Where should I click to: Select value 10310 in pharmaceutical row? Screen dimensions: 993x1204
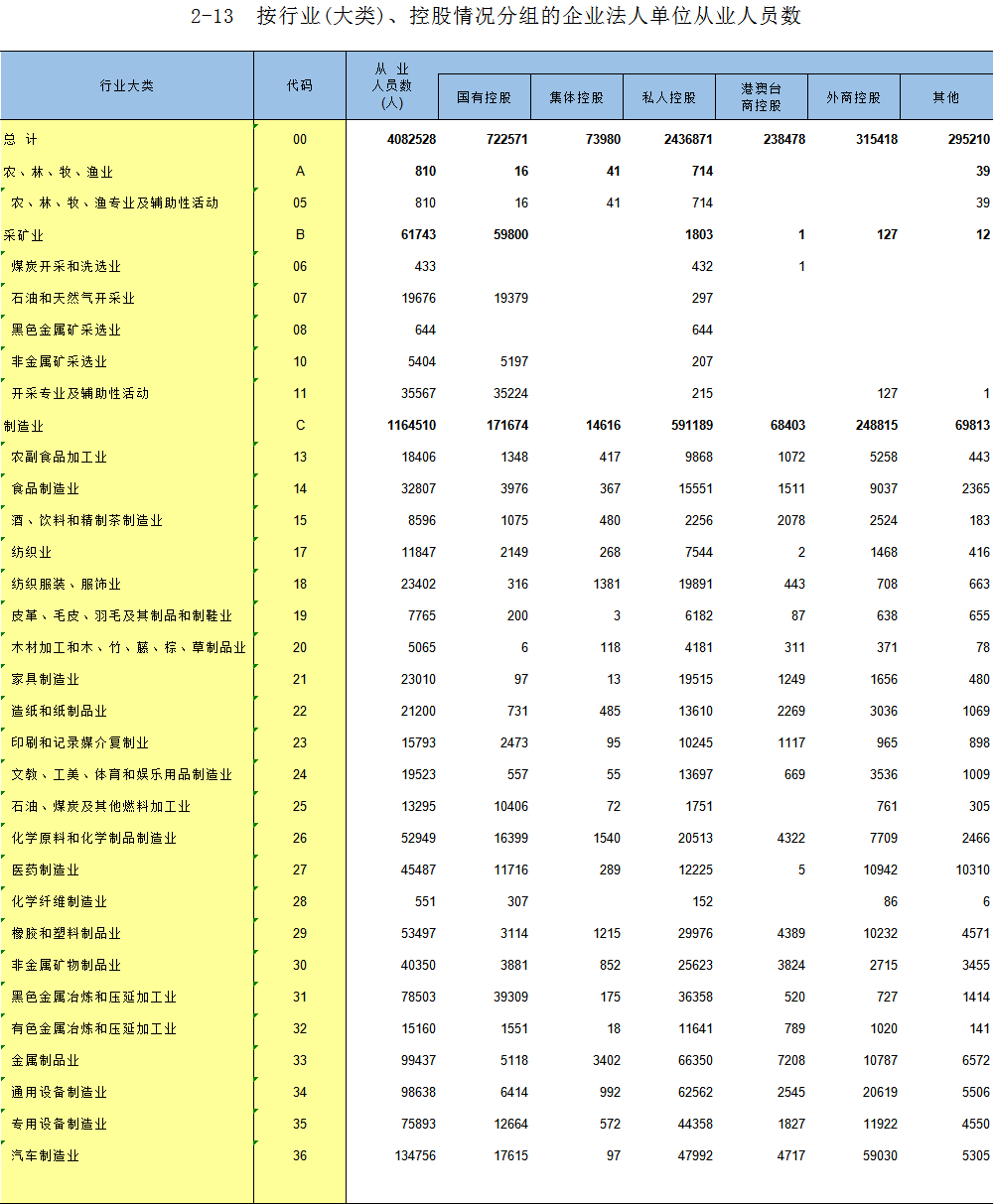[972, 870]
